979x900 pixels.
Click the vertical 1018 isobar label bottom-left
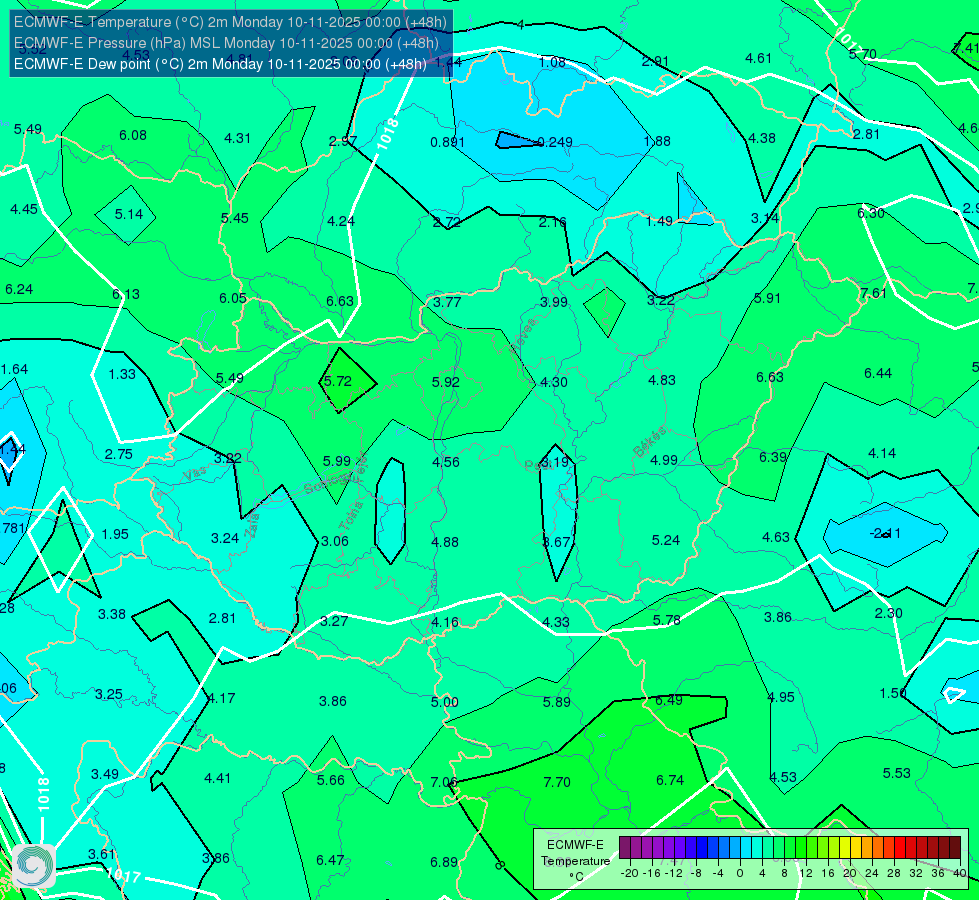pyautogui.click(x=44, y=794)
